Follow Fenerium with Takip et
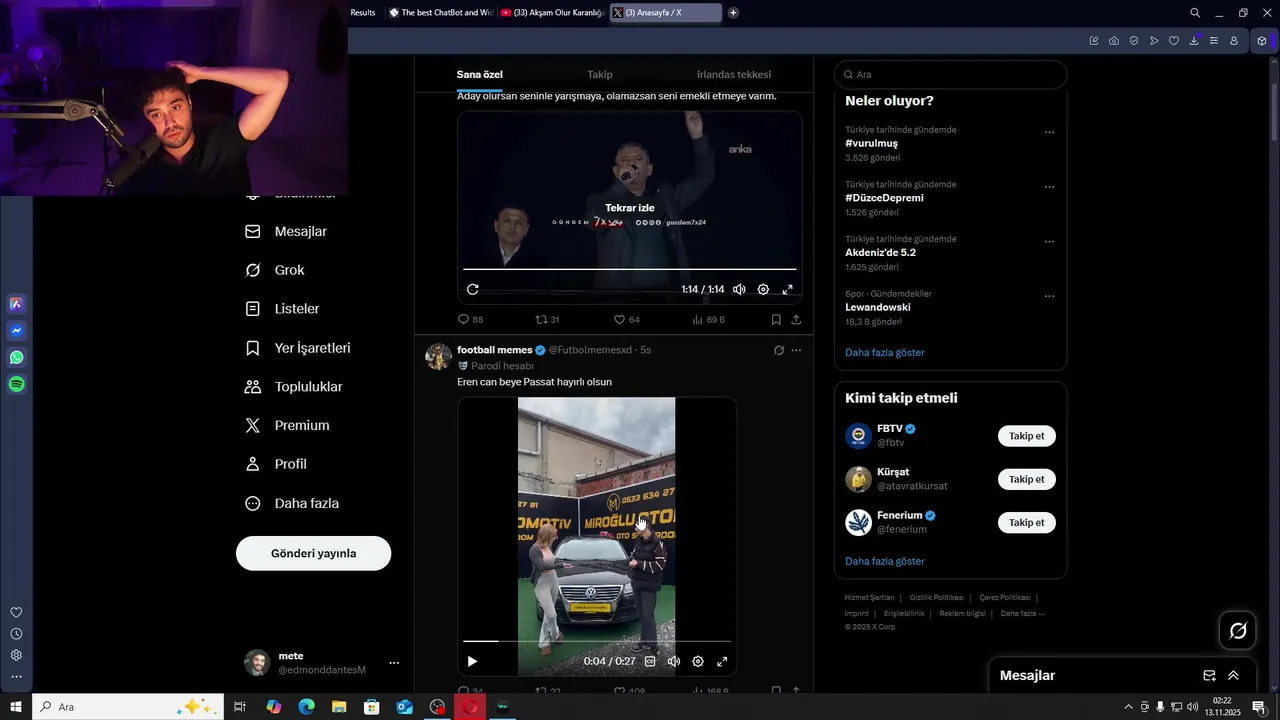This screenshot has width=1280, height=720. coord(1026,522)
